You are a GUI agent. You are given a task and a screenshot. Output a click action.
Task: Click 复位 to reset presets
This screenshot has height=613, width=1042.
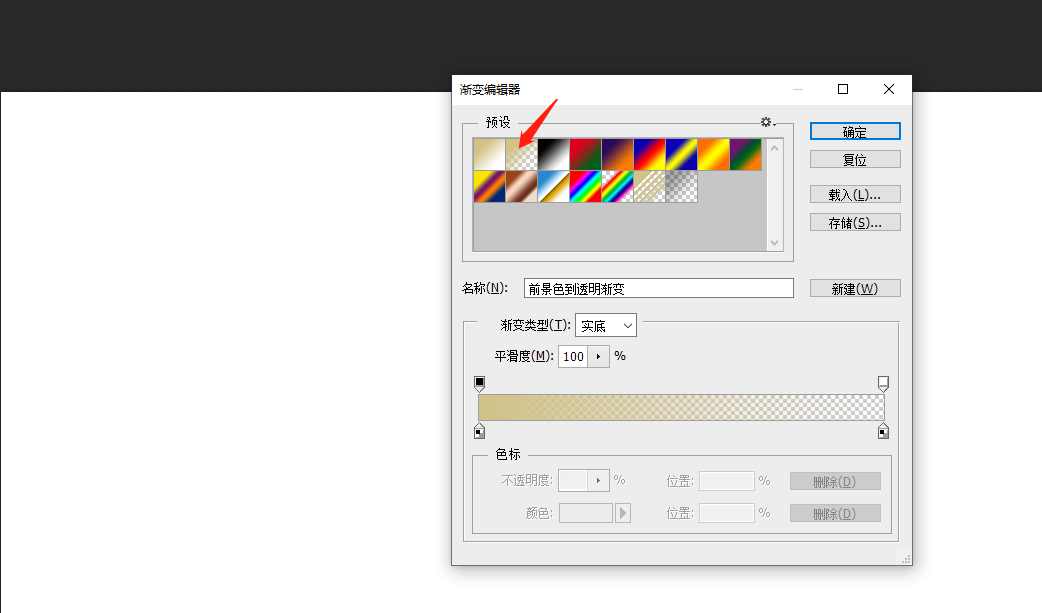[855, 158]
